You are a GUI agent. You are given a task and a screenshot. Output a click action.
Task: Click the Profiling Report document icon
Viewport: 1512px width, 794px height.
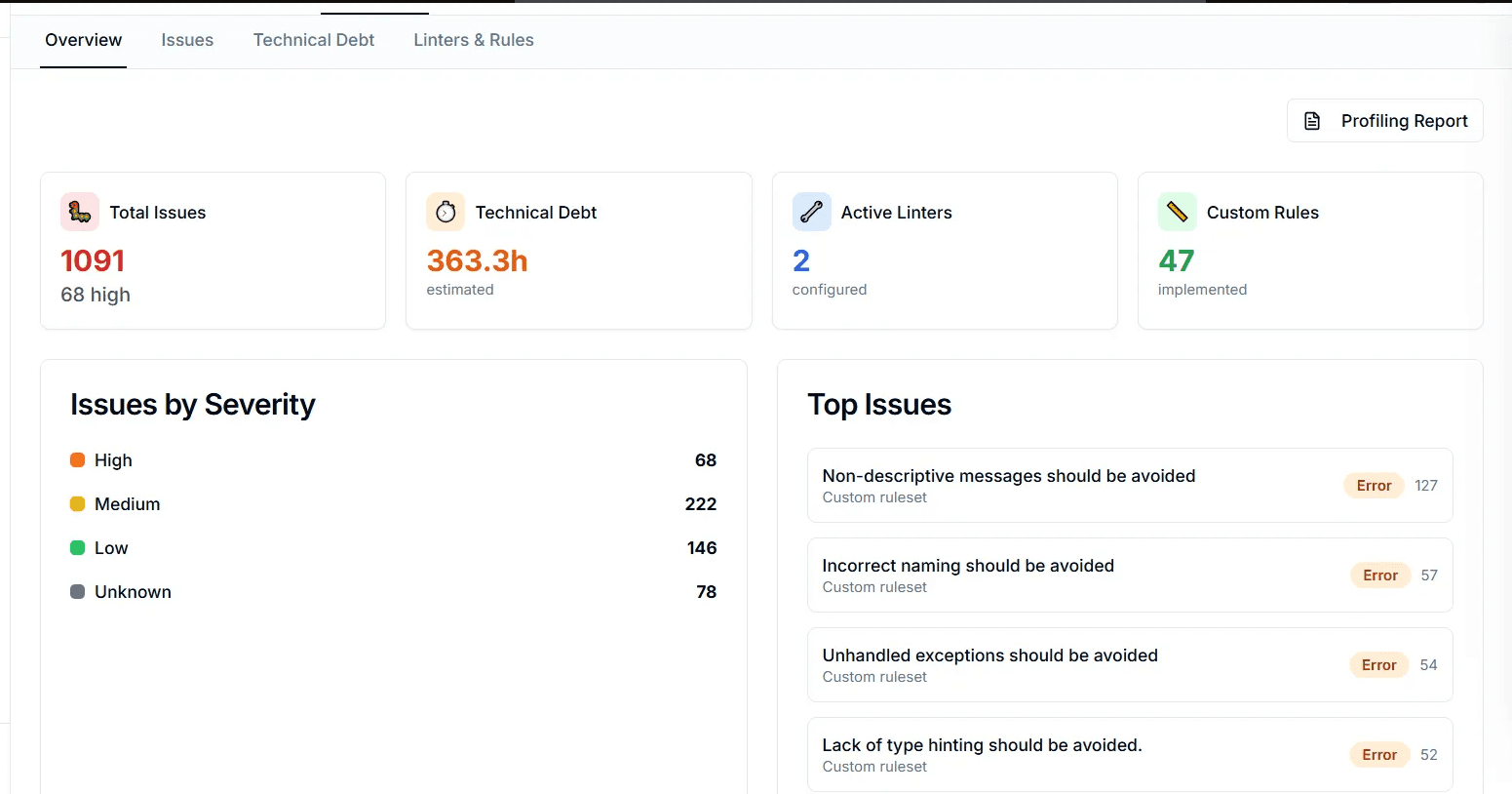(1312, 120)
